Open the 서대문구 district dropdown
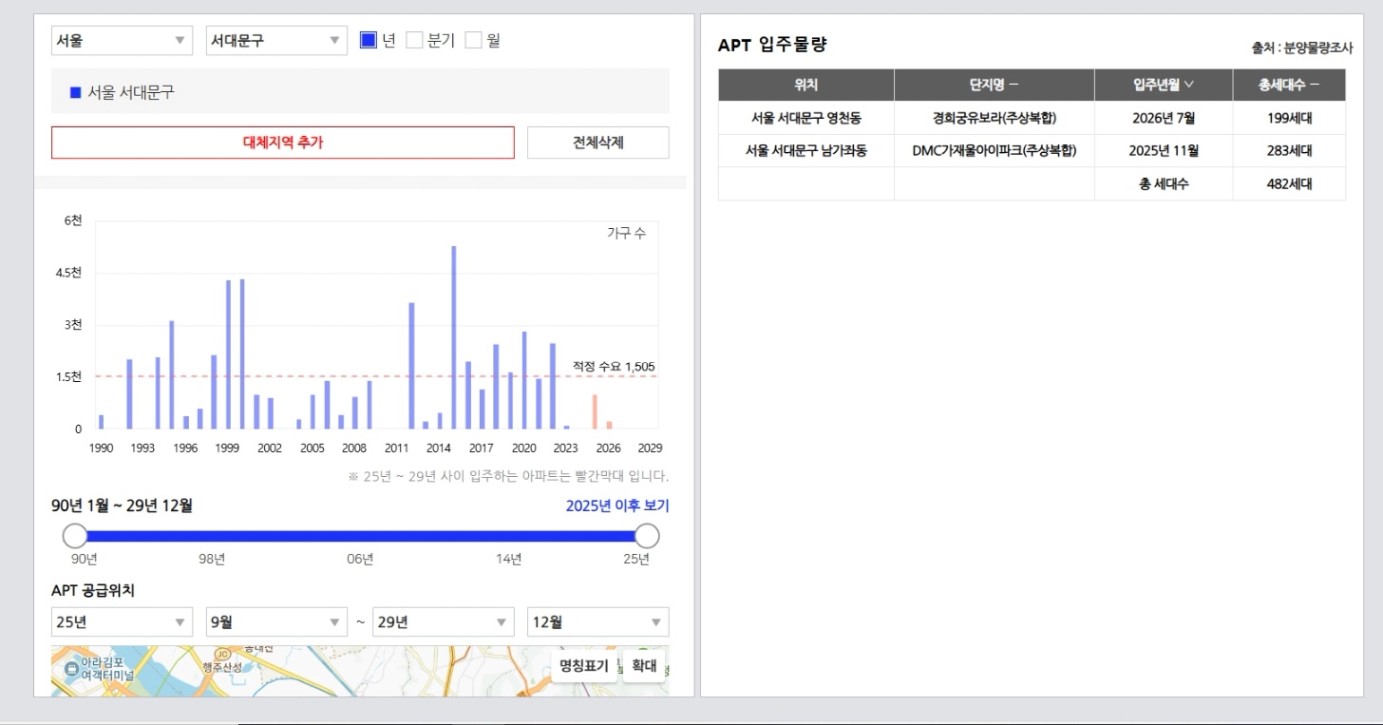The height and width of the screenshot is (725, 1383). (277, 41)
